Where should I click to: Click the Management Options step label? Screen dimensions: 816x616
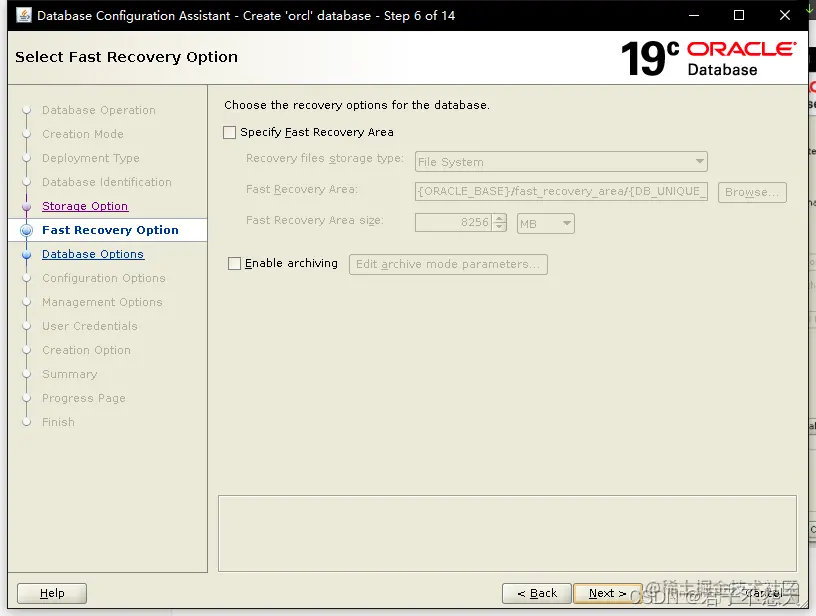coord(102,302)
